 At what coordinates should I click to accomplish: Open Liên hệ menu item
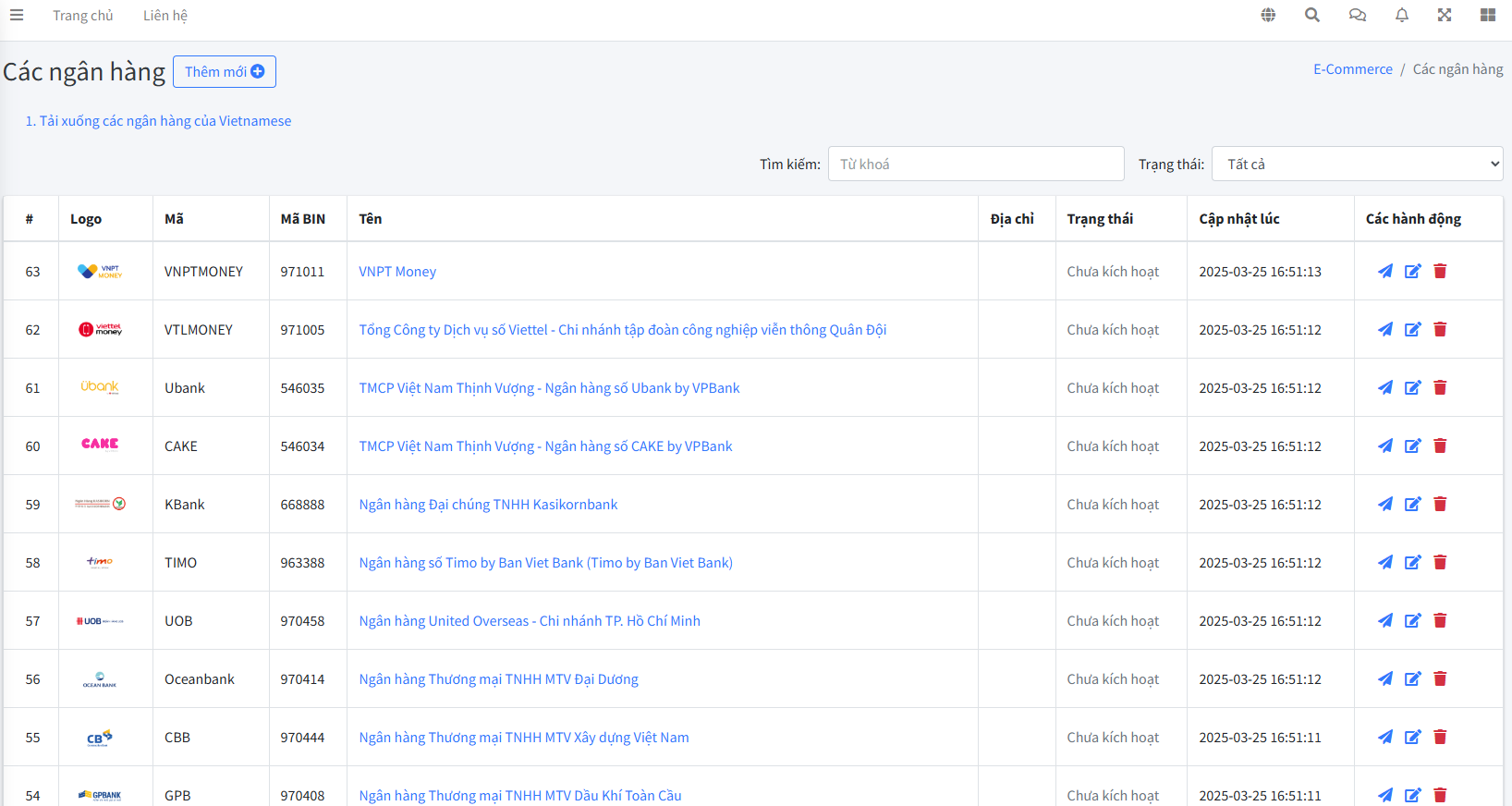click(x=165, y=16)
